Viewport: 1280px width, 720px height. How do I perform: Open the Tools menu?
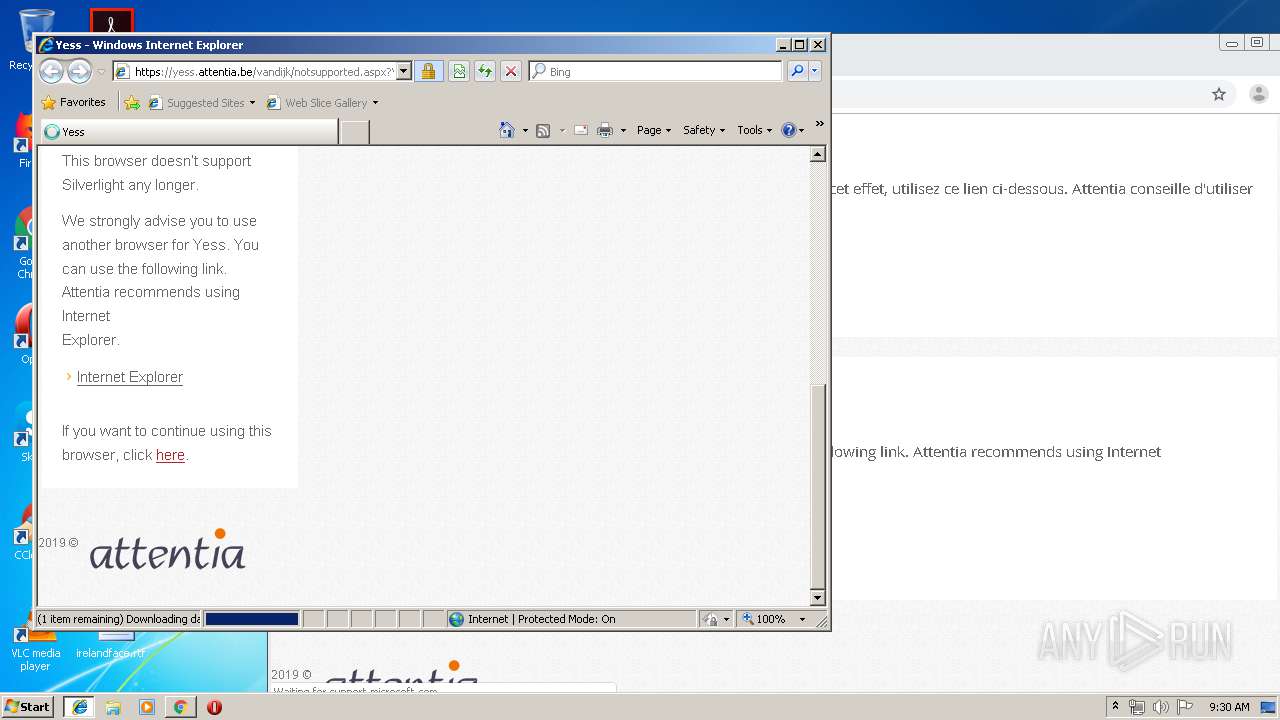point(755,130)
